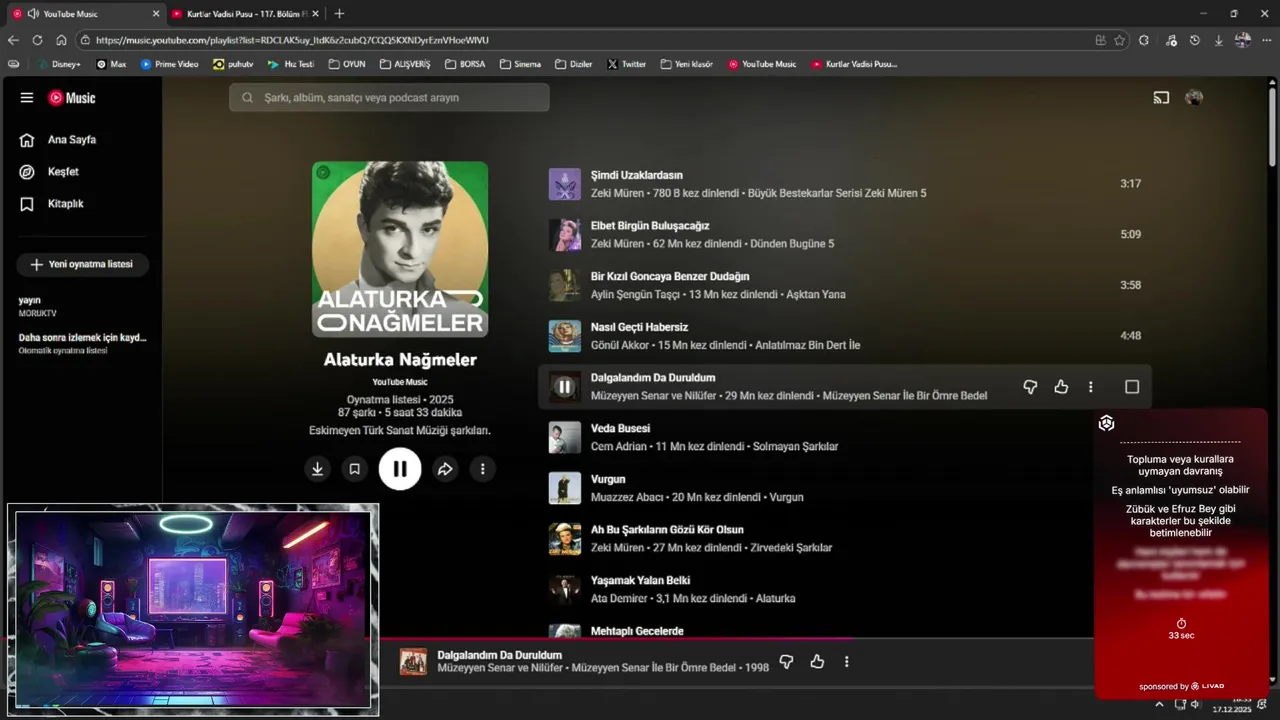The height and width of the screenshot is (720, 1280).
Task: Like the current song in player bar
Action: [x=817, y=662]
